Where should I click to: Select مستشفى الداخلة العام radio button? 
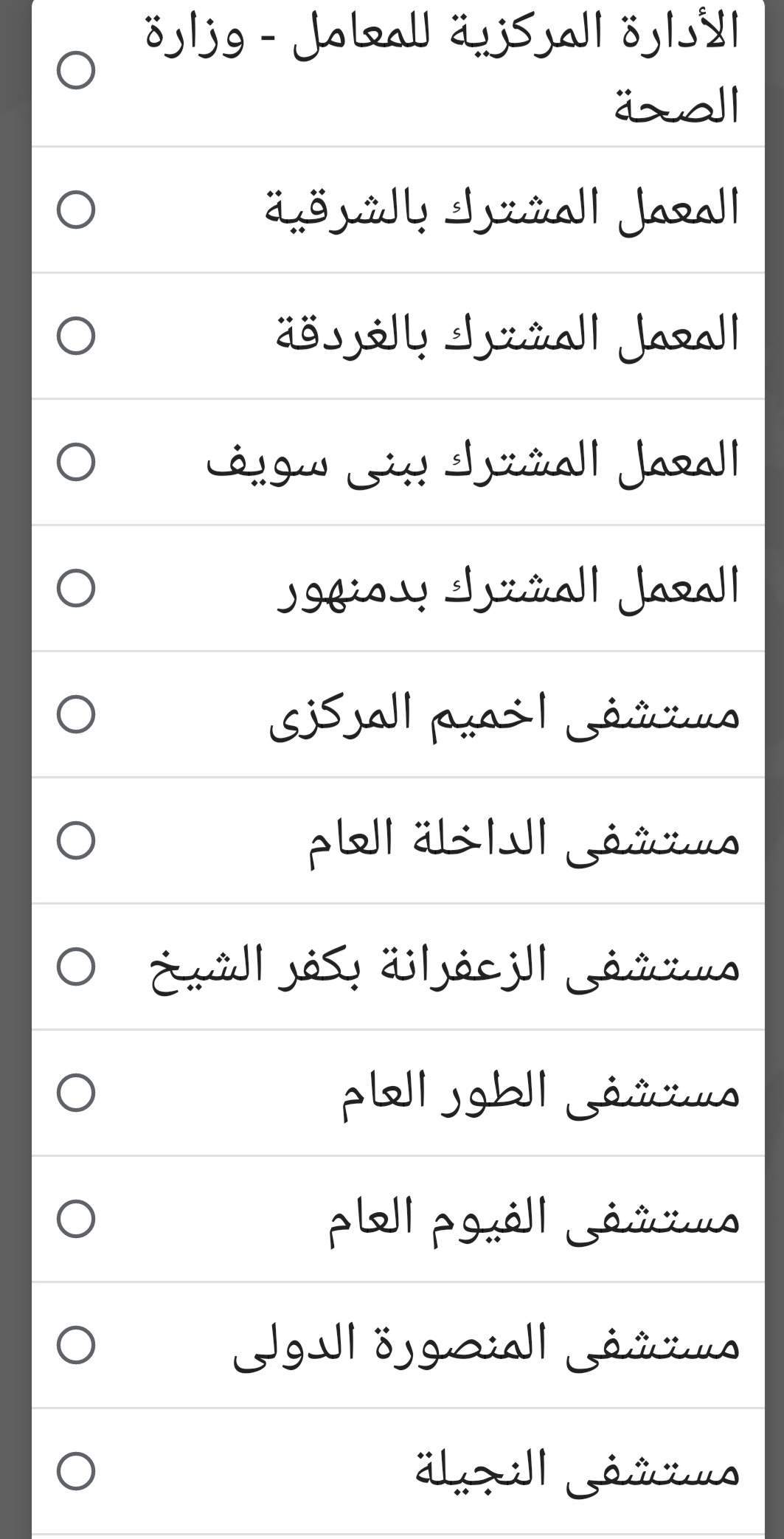click(x=76, y=840)
